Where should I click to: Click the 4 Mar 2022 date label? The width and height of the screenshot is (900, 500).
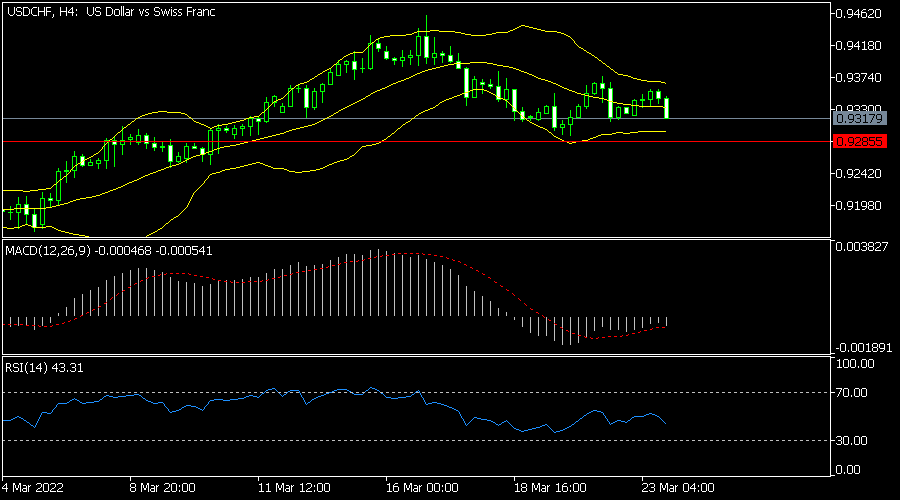(33, 488)
